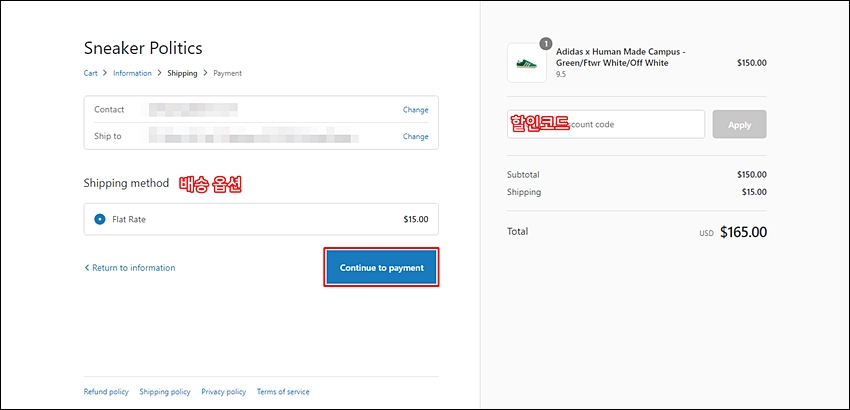850x410 pixels.
Task: Open the Refund policy link
Action: tap(106, 392)
